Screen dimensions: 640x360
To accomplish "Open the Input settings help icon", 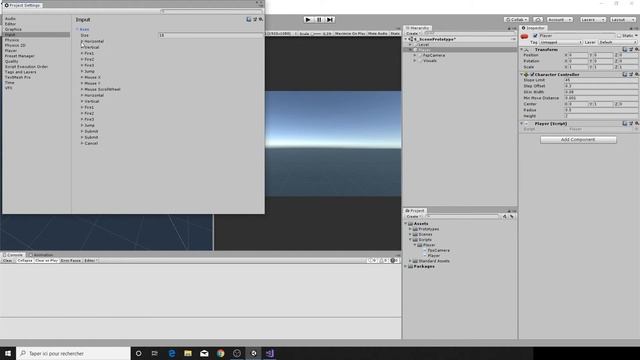I will click(x=249, y=20).
